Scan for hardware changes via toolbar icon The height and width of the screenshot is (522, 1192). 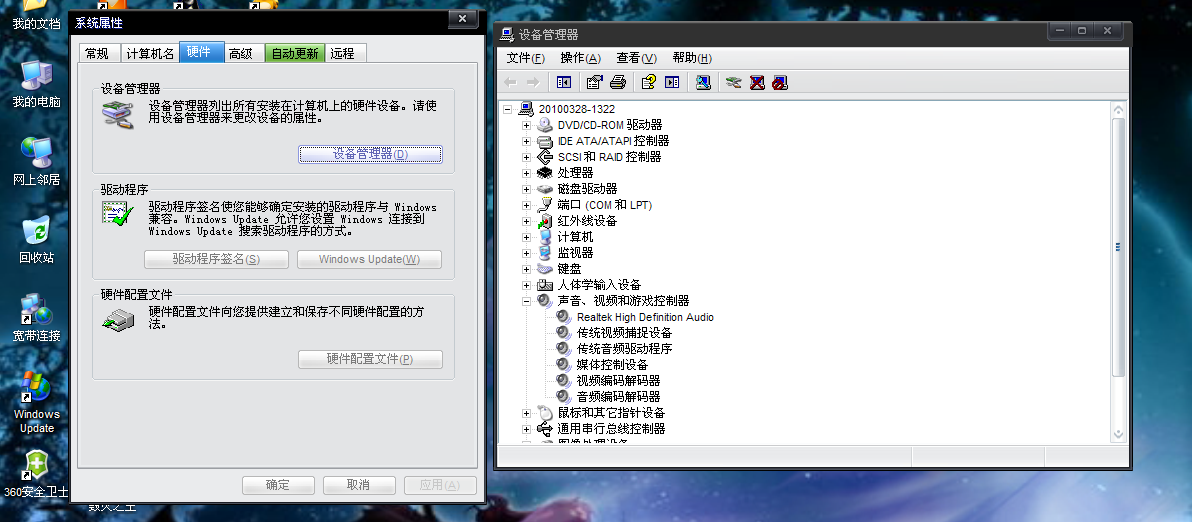pos(703,82)
